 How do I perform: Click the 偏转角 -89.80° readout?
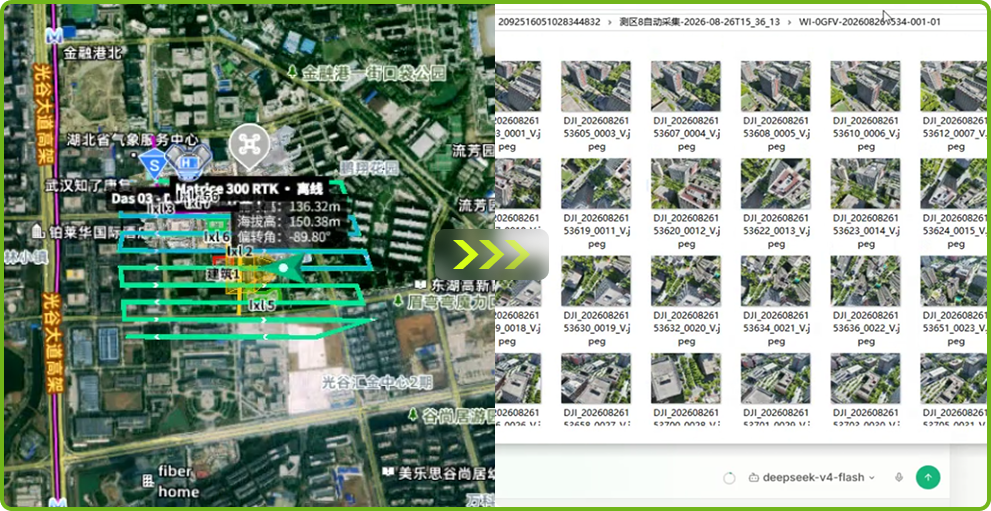tap(284, 237)
